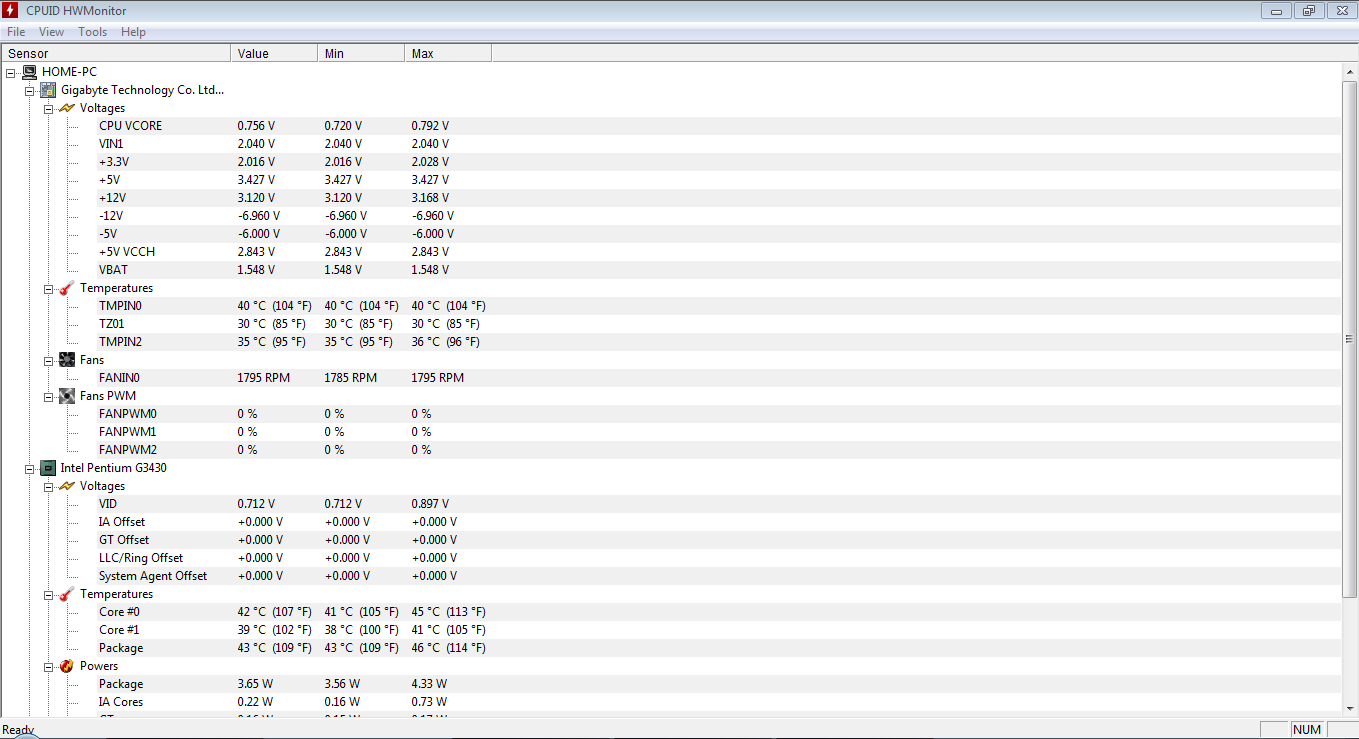The image size is (1359, 739).
Task: Click the vertical scrollbar thumb
Action: 1350,338
